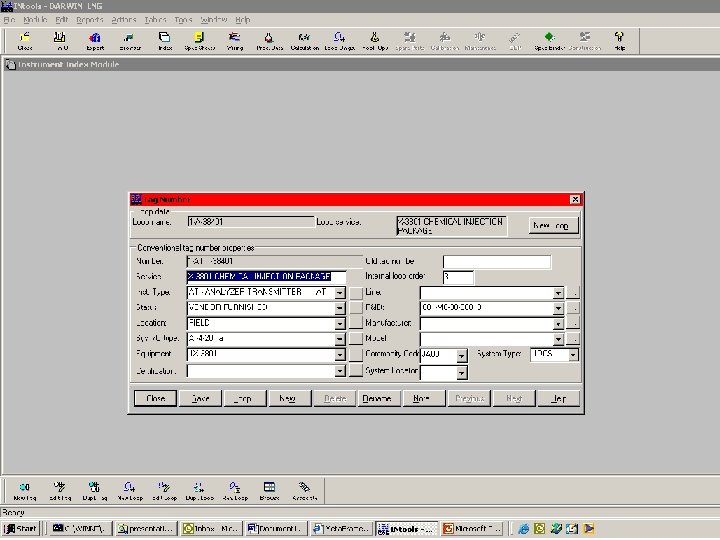Screen dimensions: 720x540
Task: Click the Save button in dialog
Action: (200, 398)
